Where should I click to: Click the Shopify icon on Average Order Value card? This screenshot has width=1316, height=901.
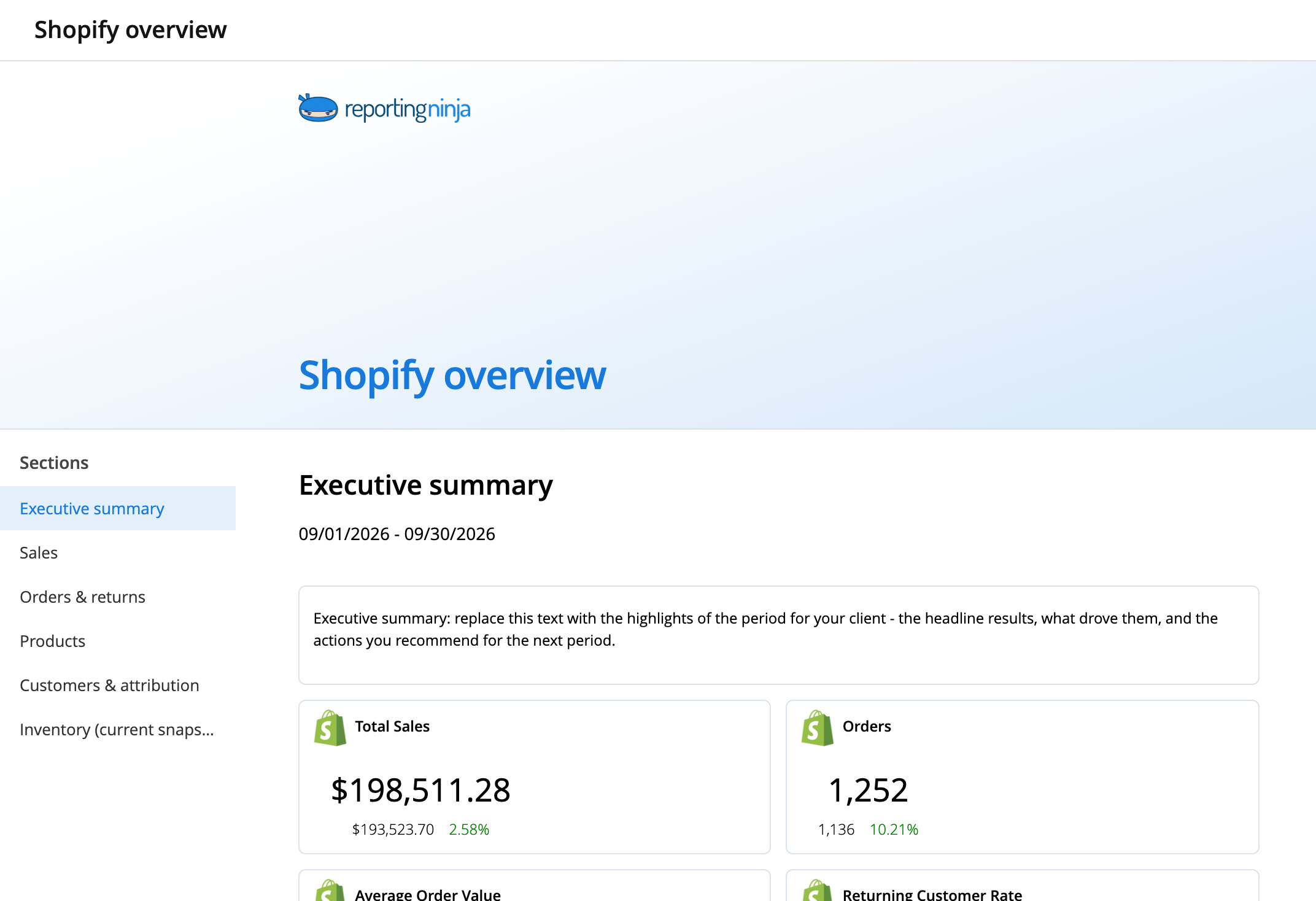pos(330,891)
